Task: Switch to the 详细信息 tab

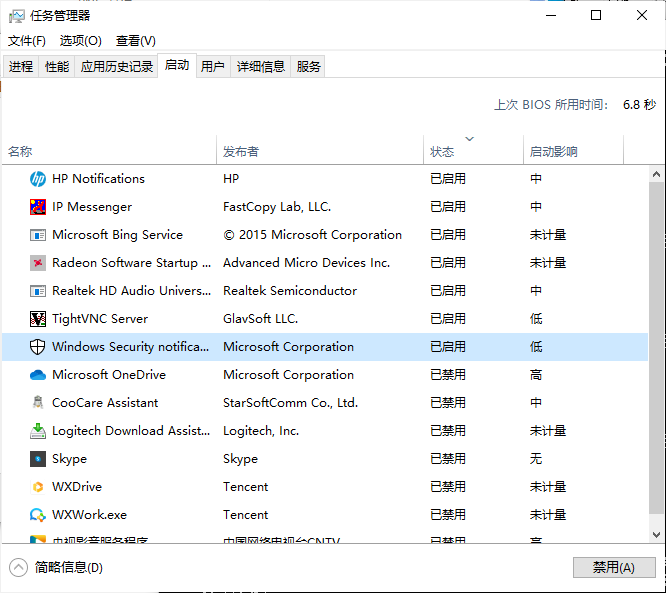Action: (x=261, y=67)
